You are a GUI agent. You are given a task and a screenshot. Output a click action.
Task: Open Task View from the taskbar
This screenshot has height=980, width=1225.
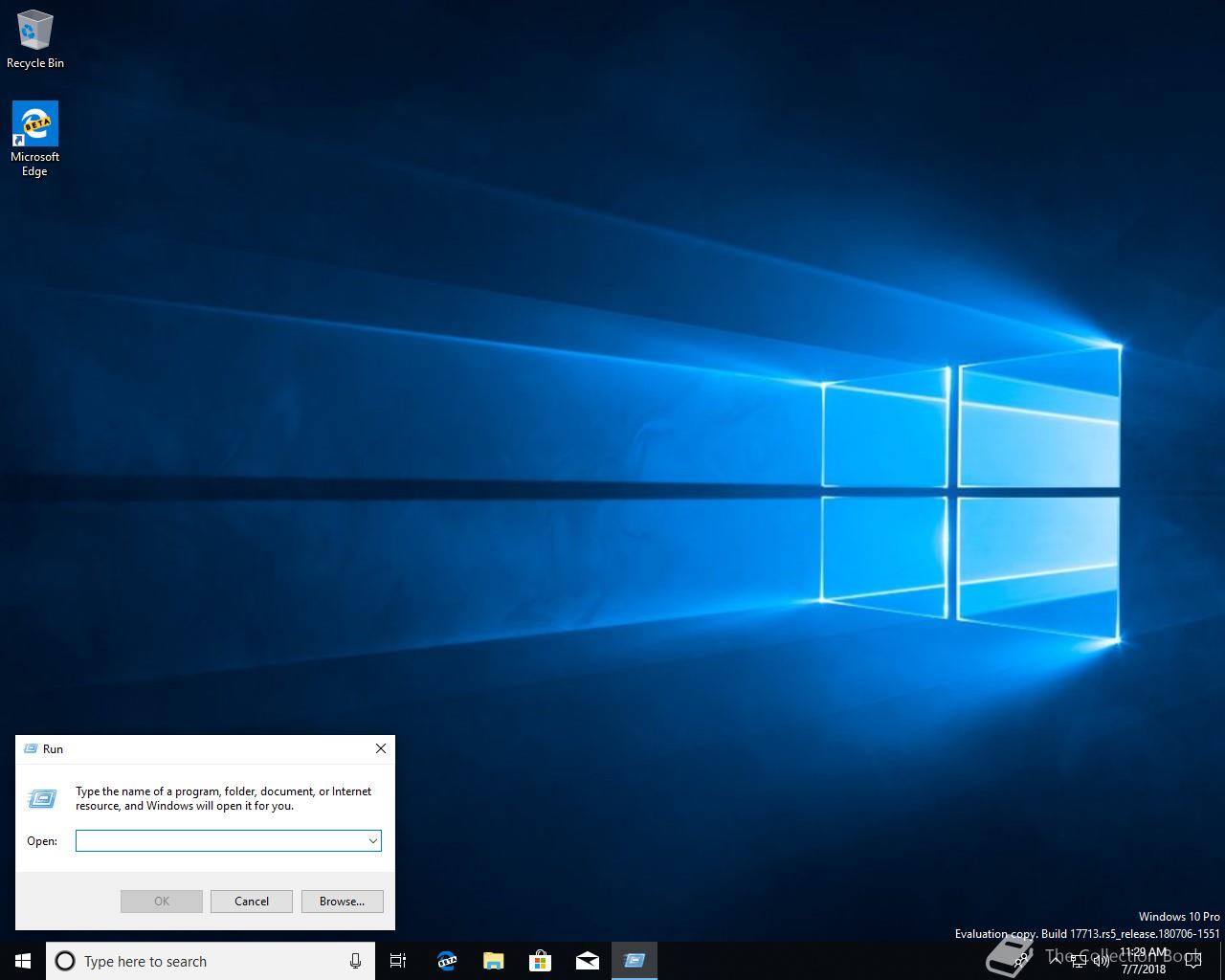pyautogui.click(x=398, y=961)
